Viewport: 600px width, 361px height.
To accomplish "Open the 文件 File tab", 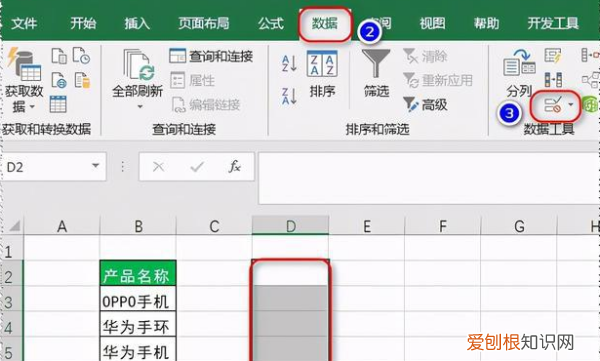I will 24,23.
